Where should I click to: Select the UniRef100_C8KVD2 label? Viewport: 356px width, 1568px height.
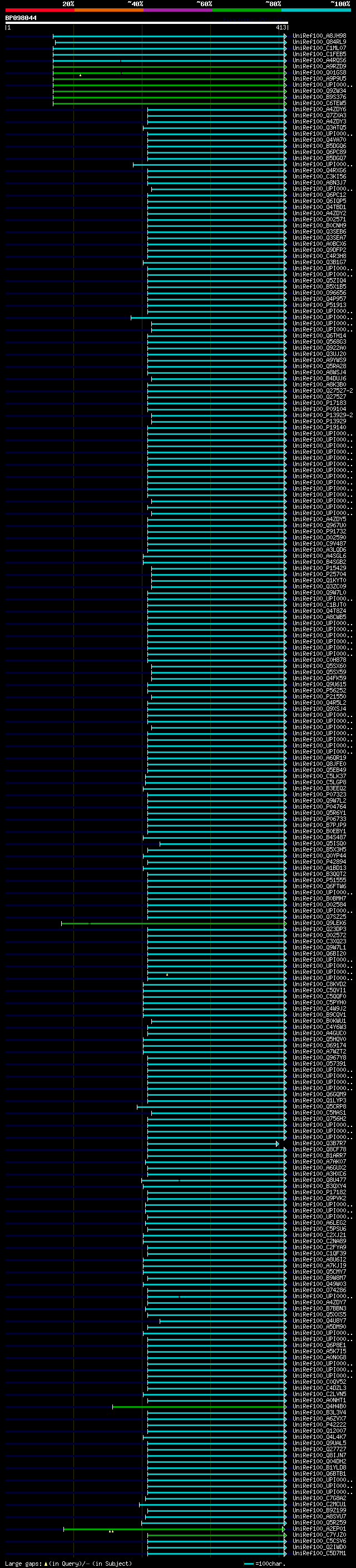coord(319,985)
